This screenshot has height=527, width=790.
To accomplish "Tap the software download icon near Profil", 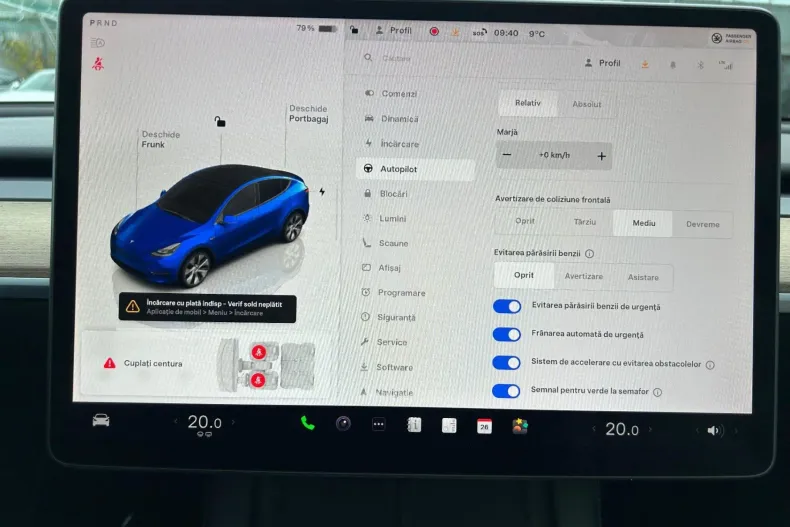I will click(x=645, y=64).
